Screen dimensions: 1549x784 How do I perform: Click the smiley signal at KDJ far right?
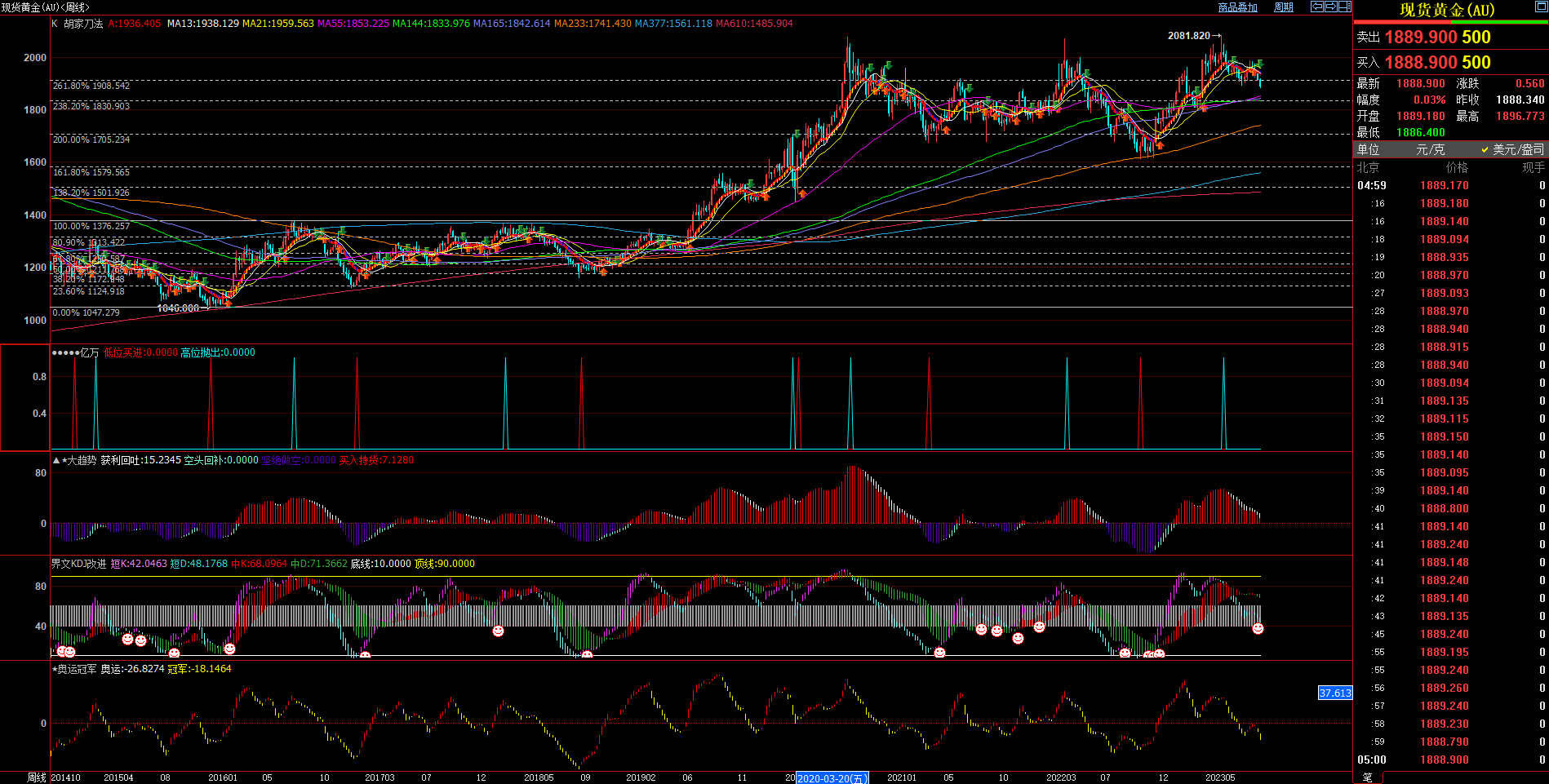1258,628
